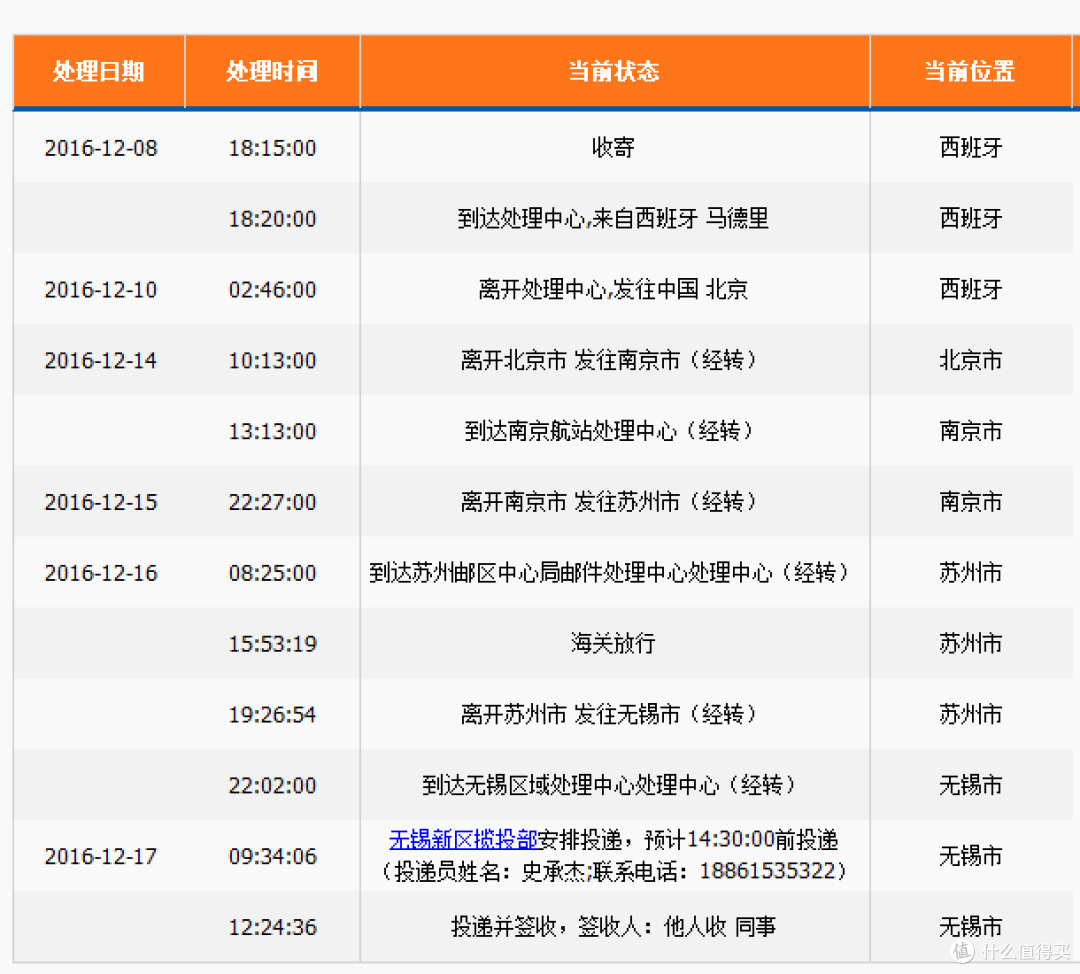Select the date 2016-12-17
This screenshot has height=974, width=1080.
point(101,856)
